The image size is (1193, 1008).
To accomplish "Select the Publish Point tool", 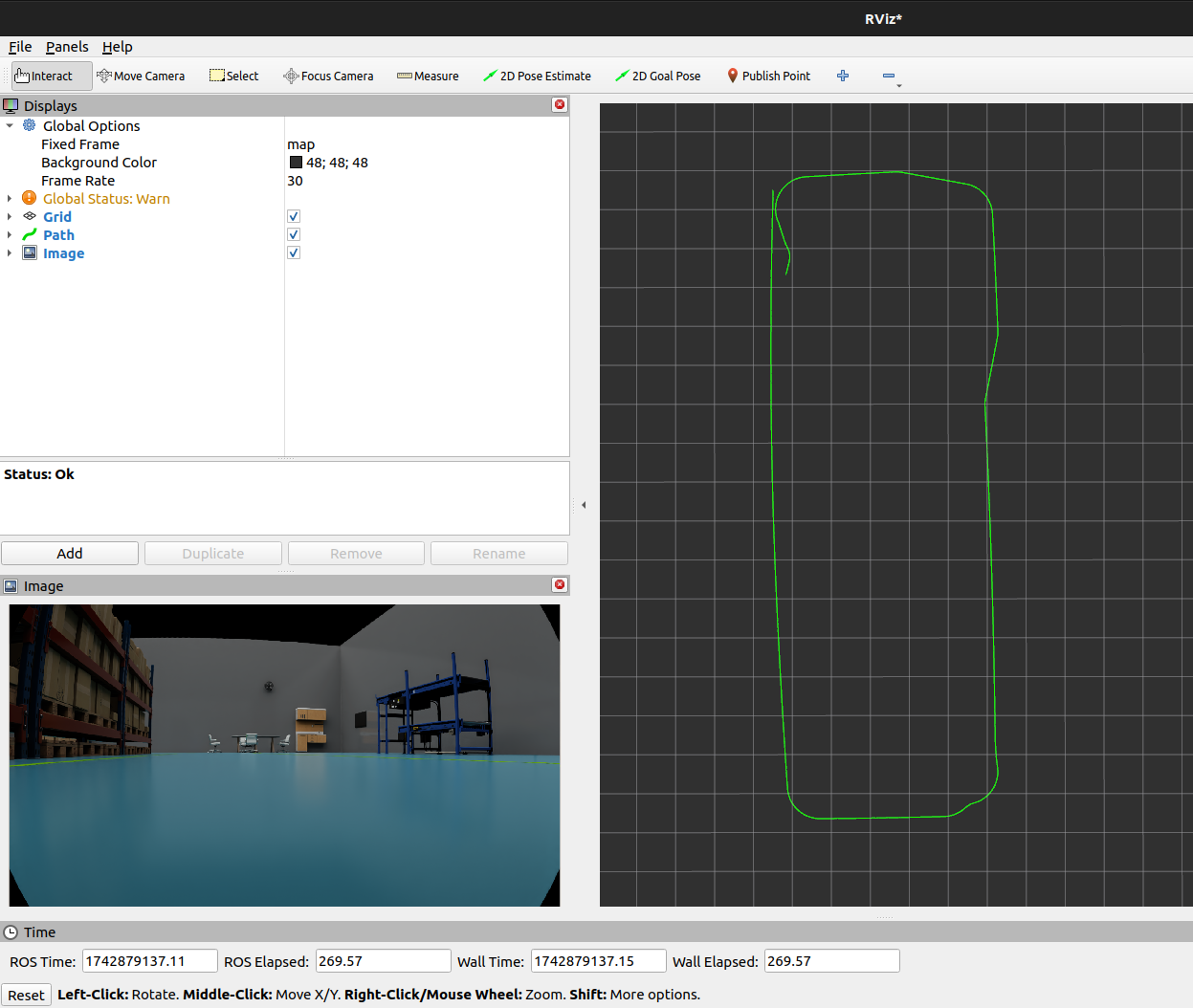I will point(768,77).
